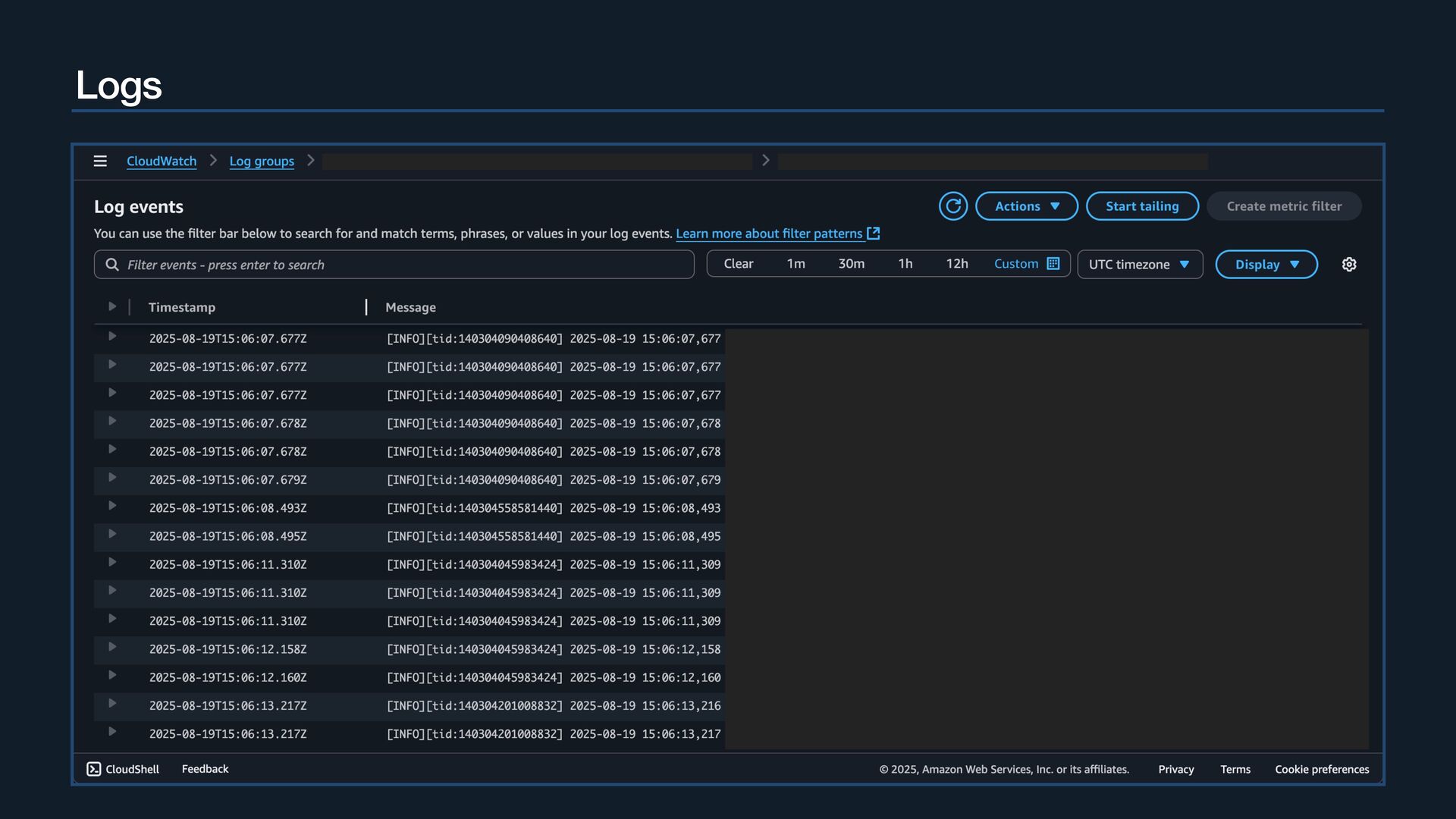Open Cookie preferences in footer
Image resolution: width=1456 pixels, height=819 pixels.
(1322, 769)
